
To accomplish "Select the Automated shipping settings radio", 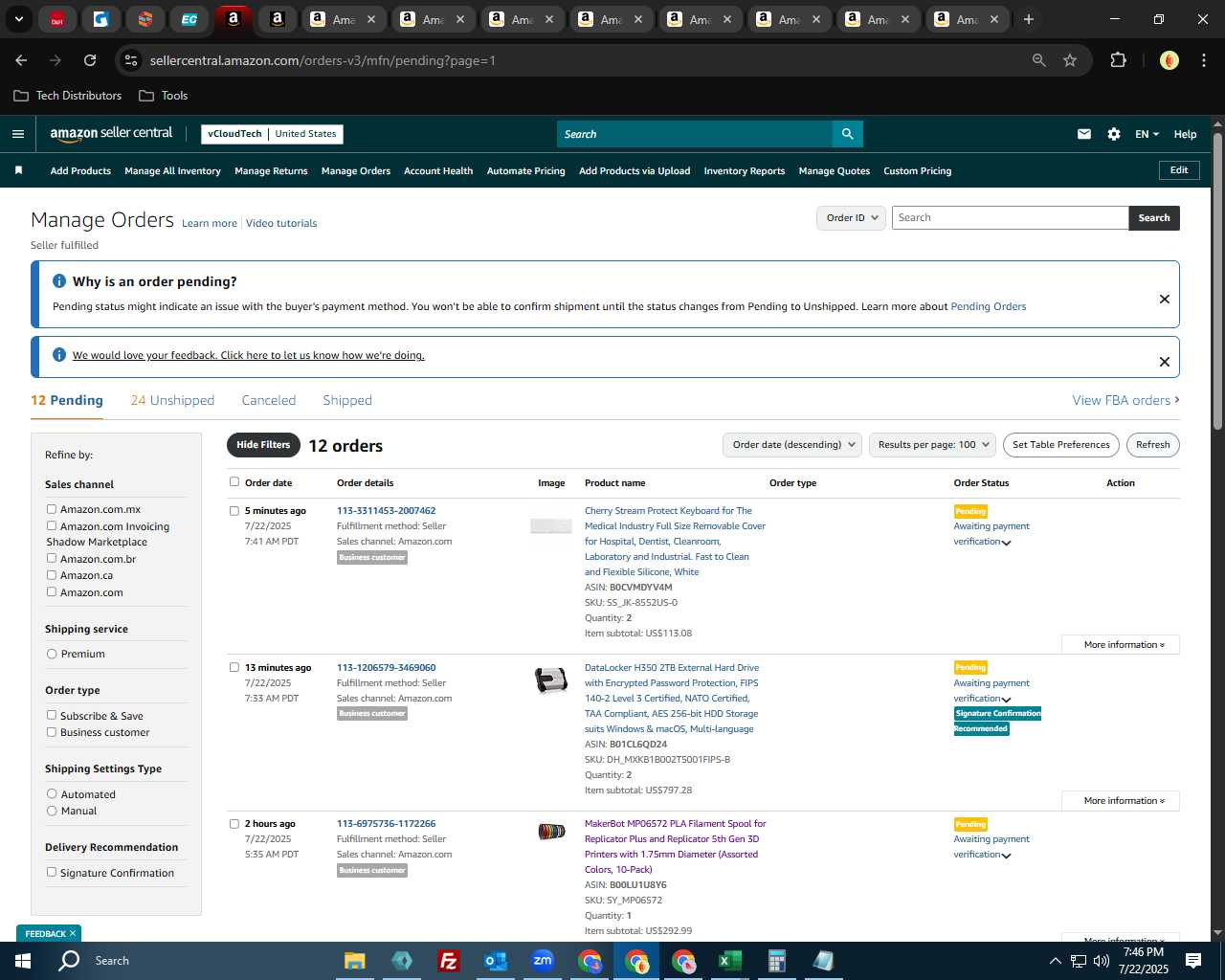I will 52,794.
